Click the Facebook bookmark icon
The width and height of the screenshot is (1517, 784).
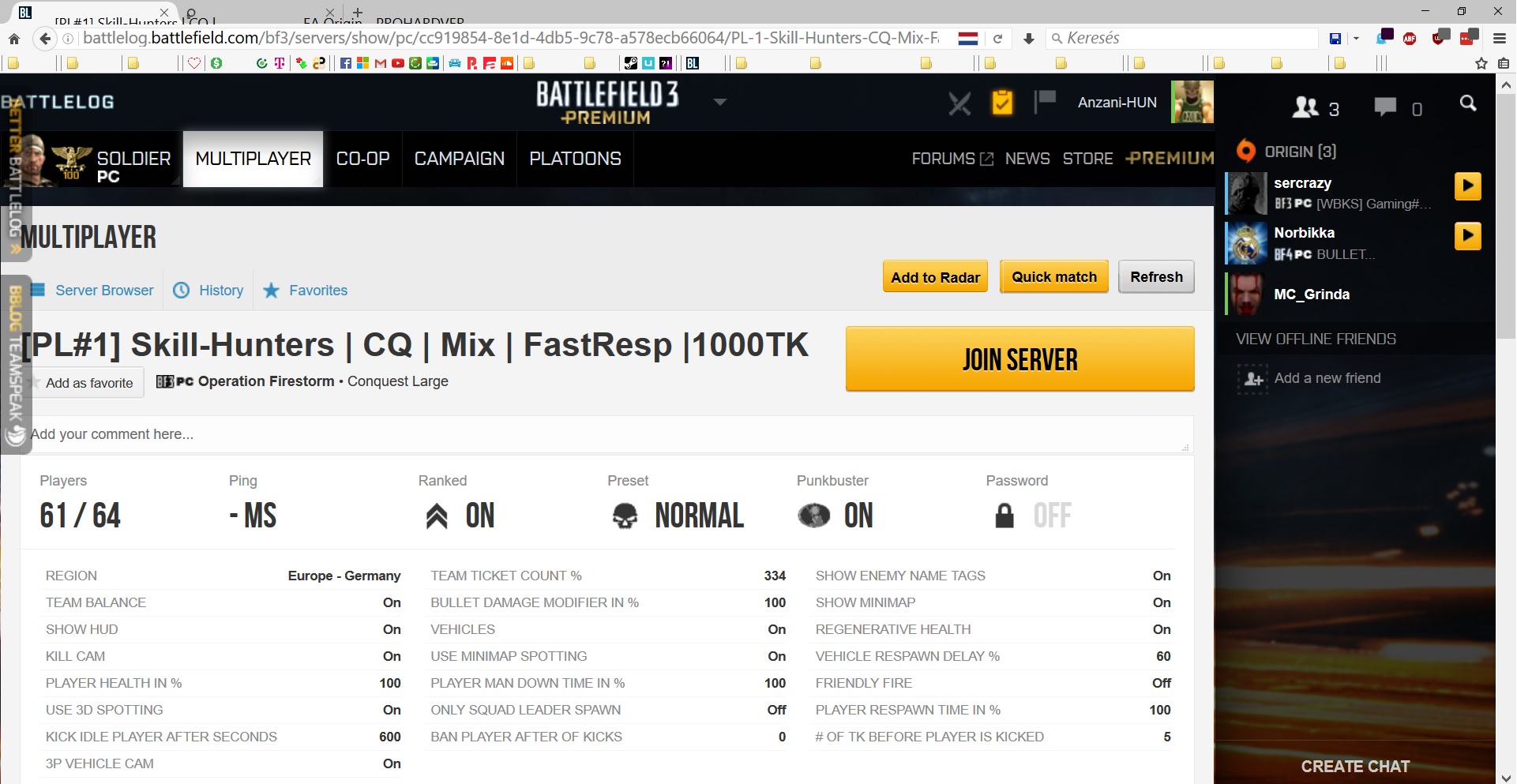346,63
